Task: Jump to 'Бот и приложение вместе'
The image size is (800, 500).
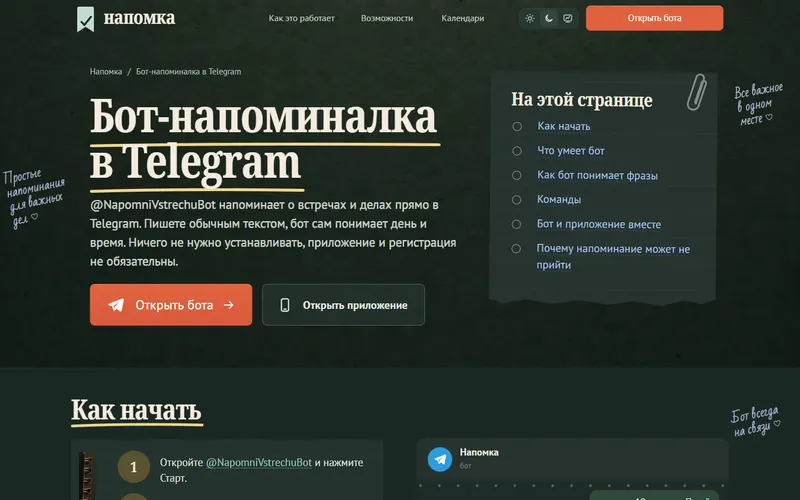Action: coord(598,224)
